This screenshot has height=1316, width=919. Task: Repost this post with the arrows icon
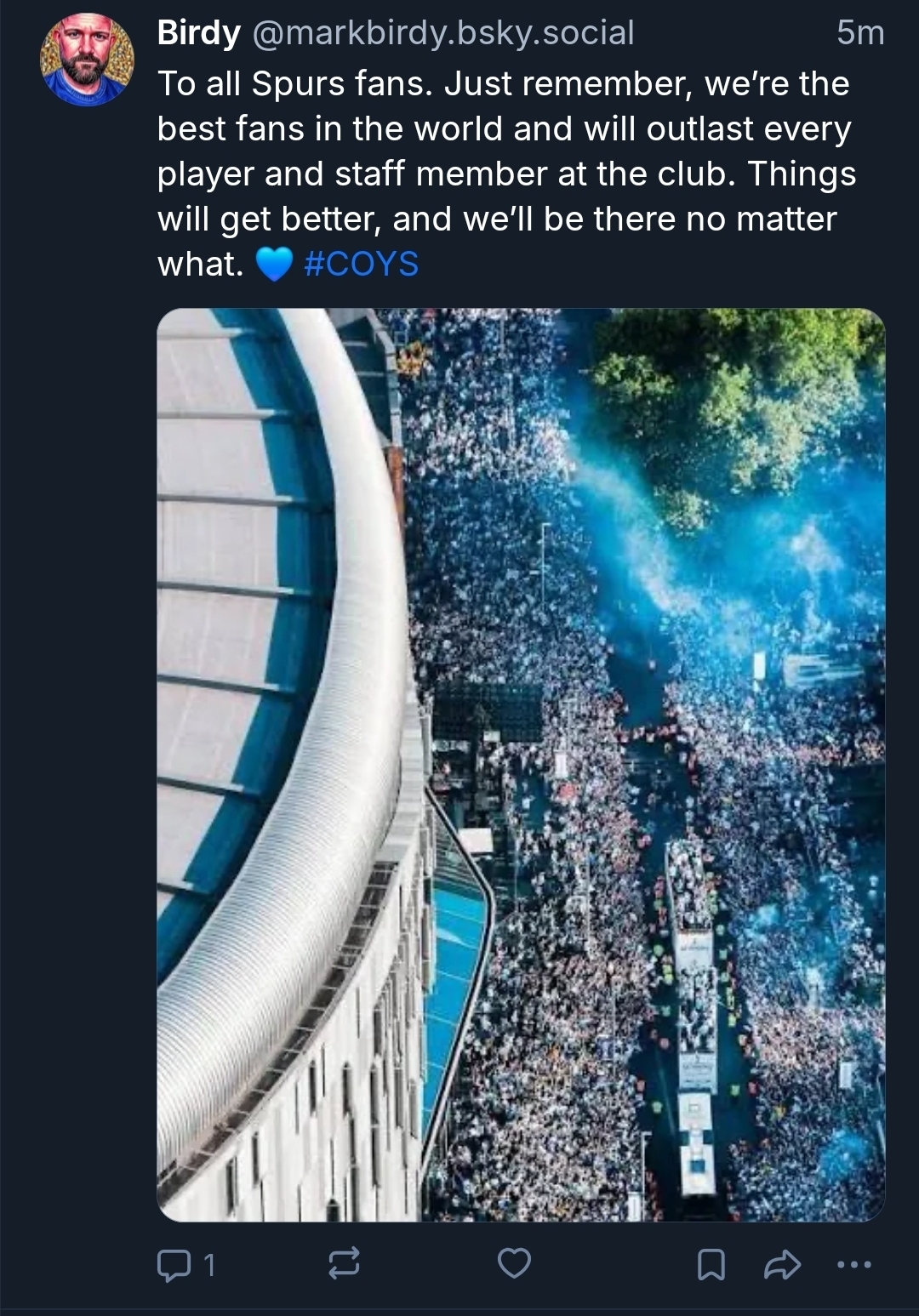(344, 1264)
